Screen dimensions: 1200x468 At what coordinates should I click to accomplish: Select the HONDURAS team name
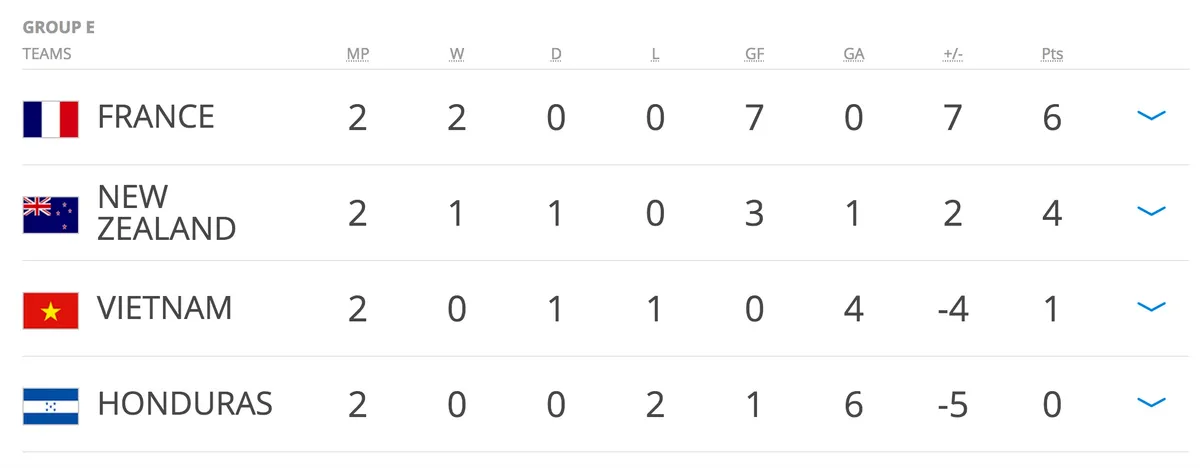point(185,404)
